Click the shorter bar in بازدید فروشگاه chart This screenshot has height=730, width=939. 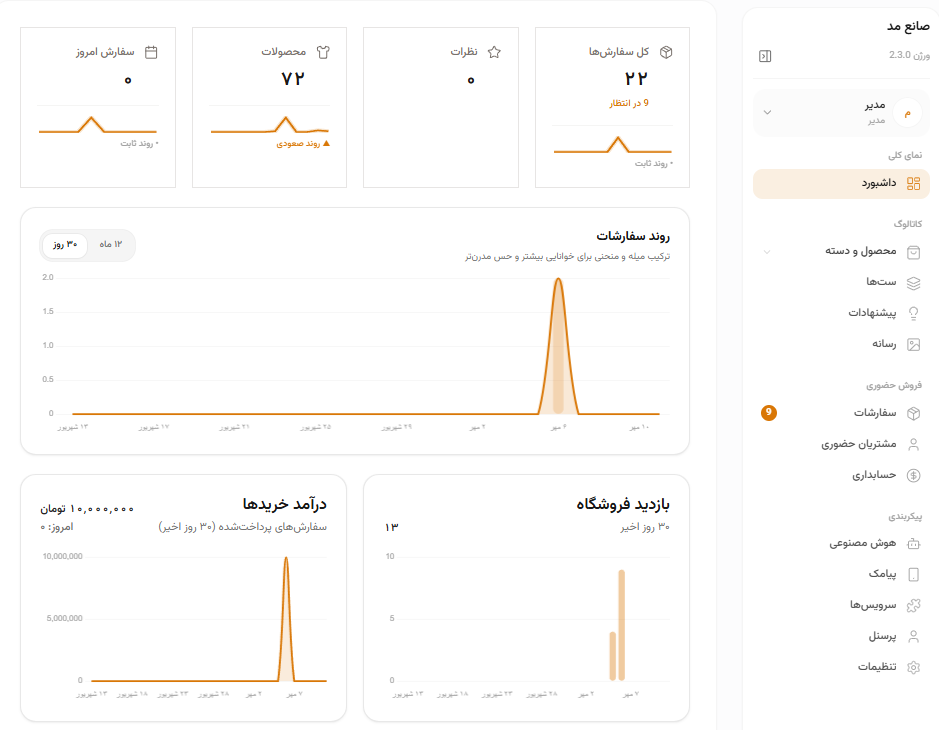(613, 656)
